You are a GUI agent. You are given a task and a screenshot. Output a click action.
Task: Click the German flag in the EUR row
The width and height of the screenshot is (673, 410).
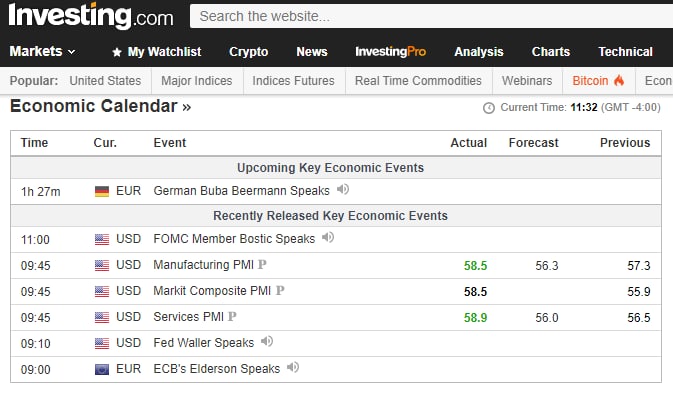tap(102, 191)
